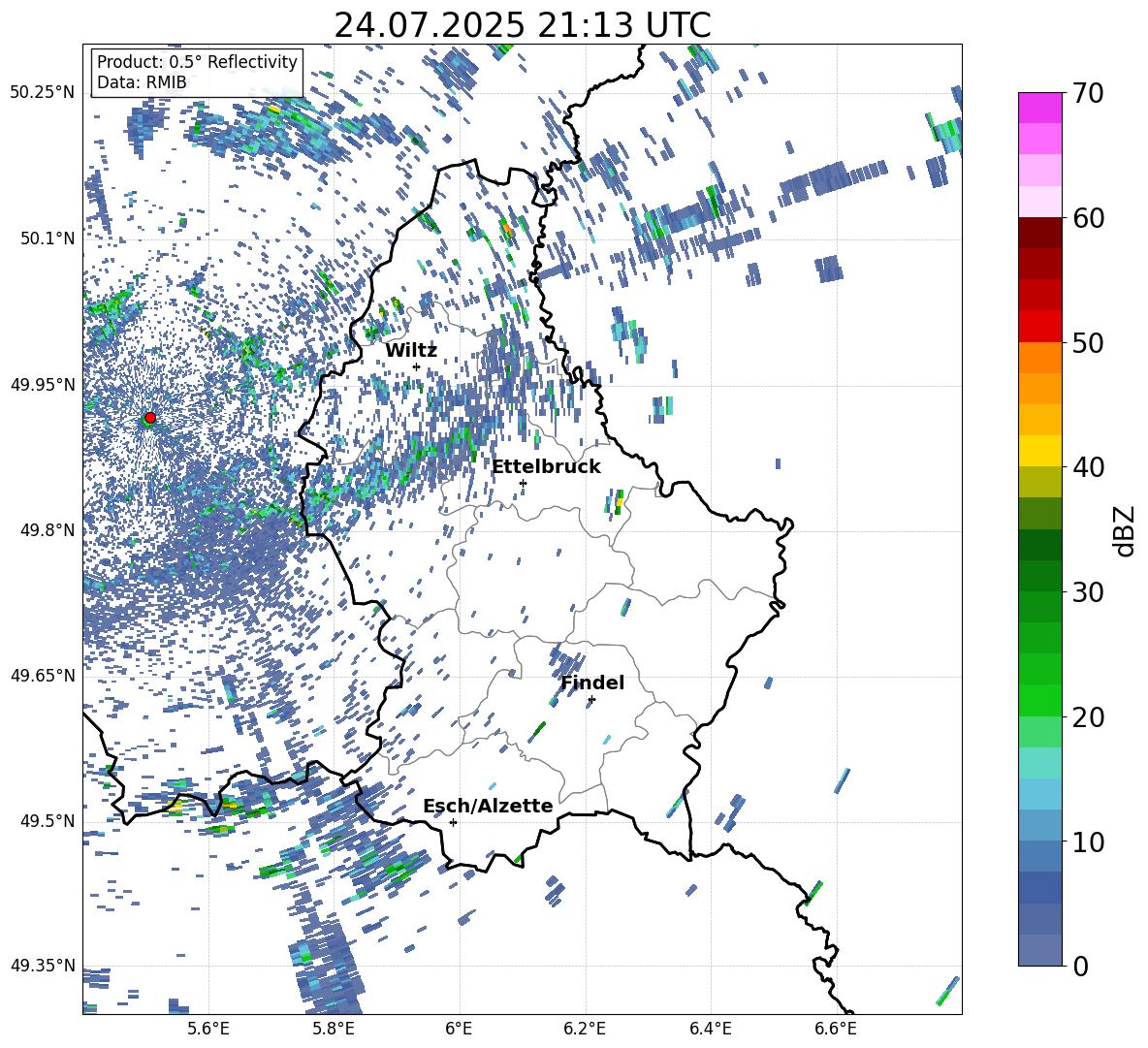
Task: Click the 49.95°N latitude label
Action: click(43, 384)
